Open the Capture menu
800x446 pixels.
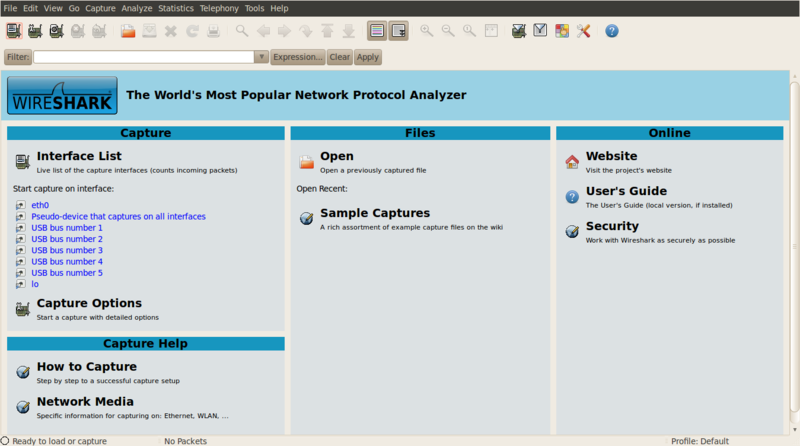point(100,8)
